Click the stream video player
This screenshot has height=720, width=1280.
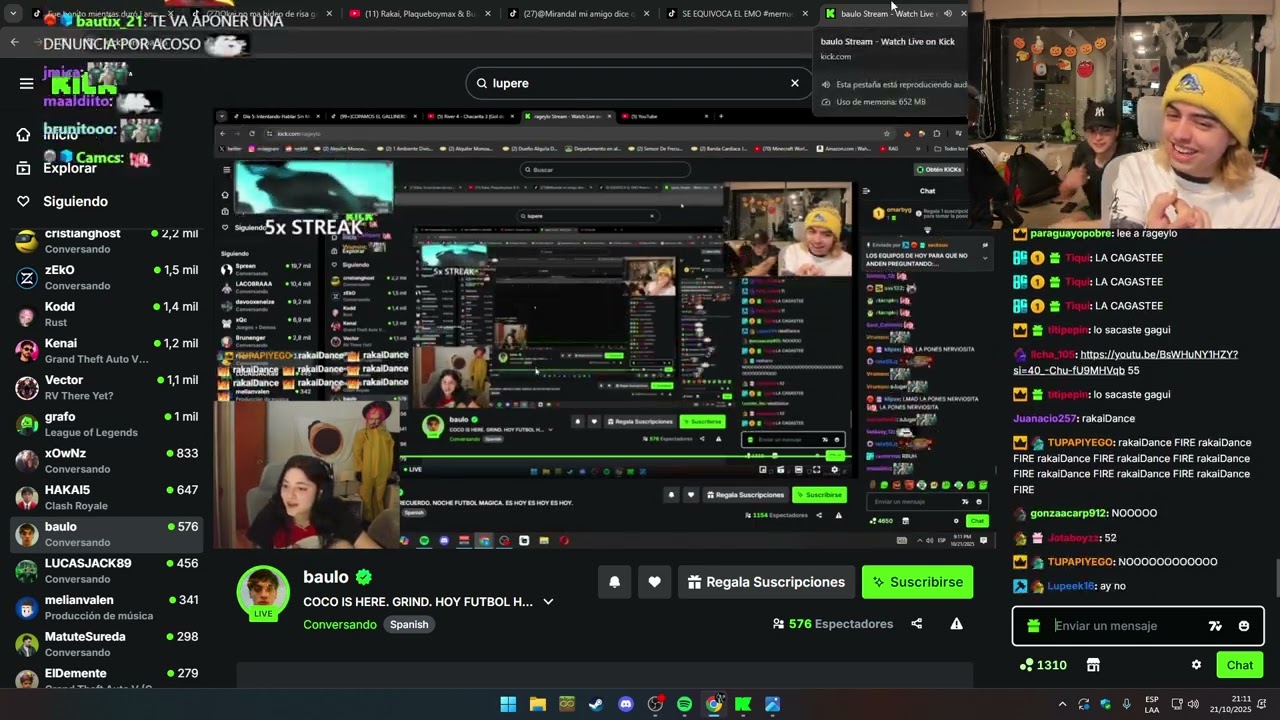coord(605,328)
